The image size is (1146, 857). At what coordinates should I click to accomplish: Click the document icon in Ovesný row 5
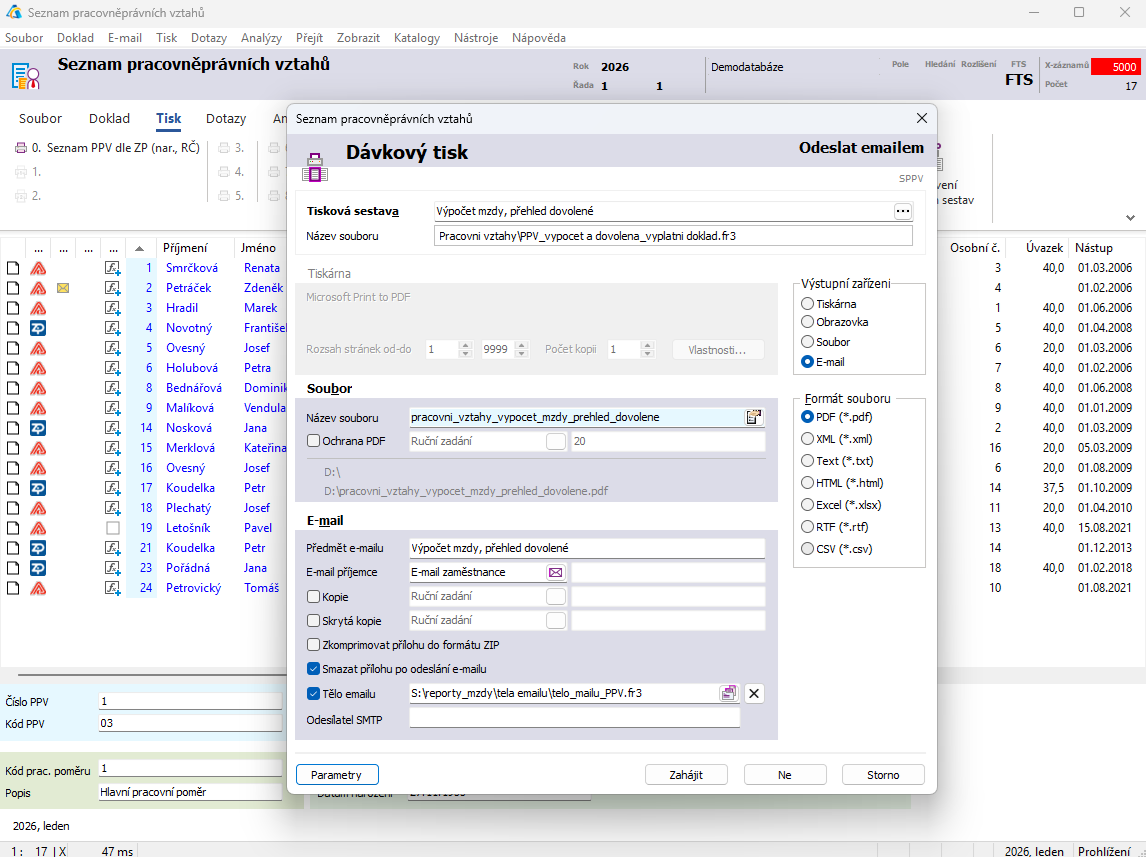(13, 348)
